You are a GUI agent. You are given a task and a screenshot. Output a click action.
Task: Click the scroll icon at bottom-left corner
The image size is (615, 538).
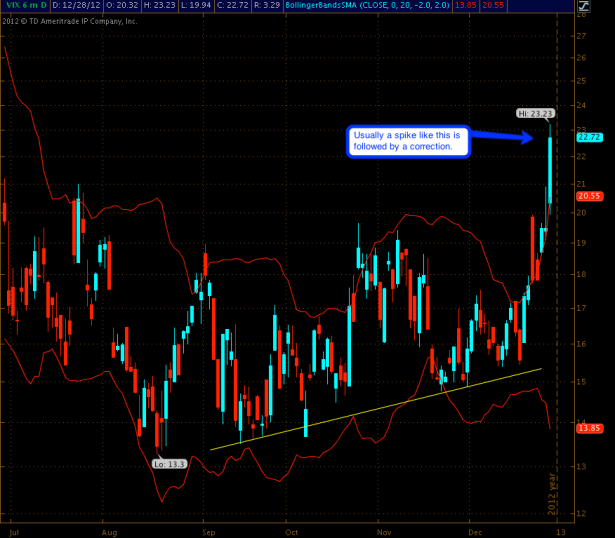(7, 530)
